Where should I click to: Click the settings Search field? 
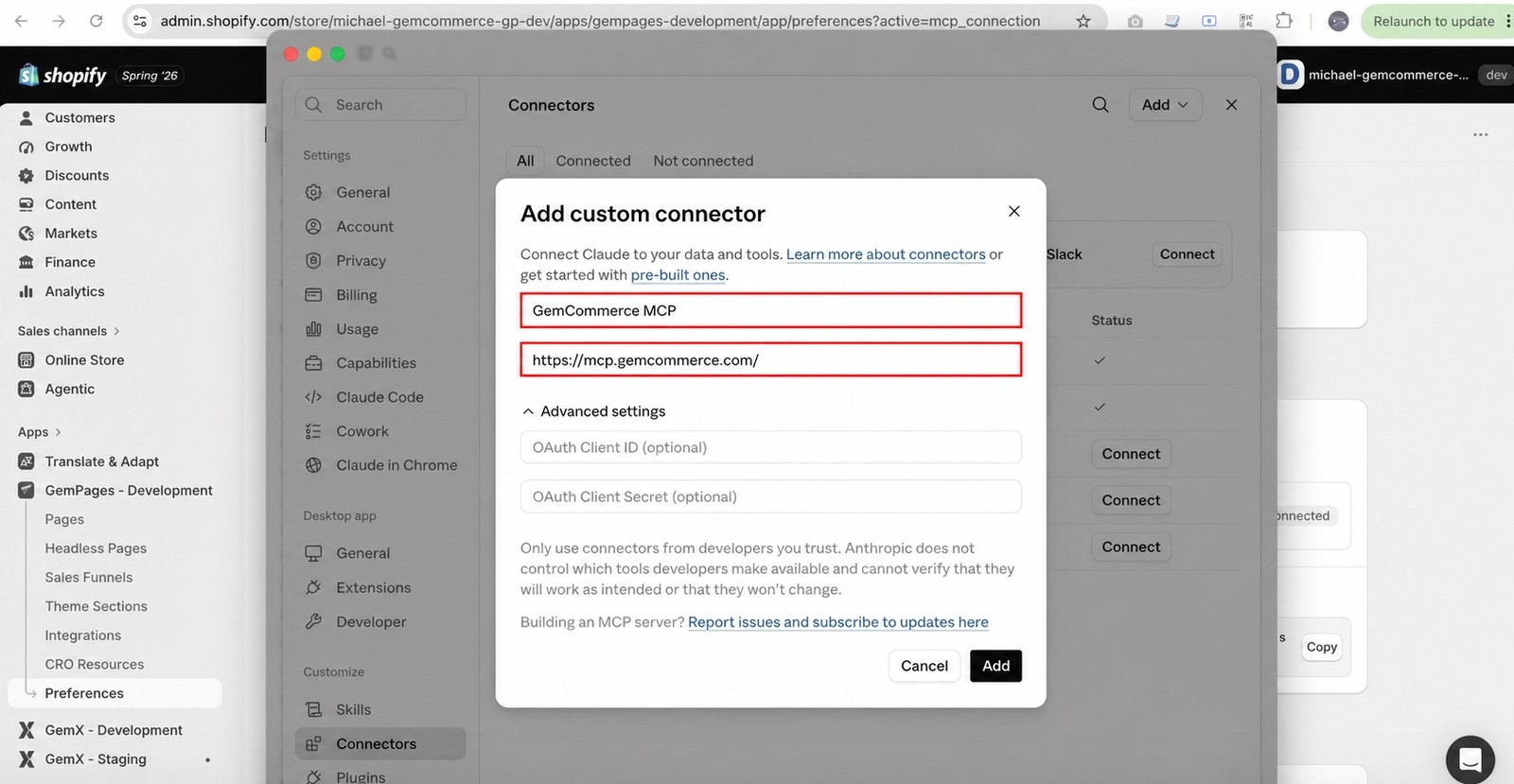(380, 105)
